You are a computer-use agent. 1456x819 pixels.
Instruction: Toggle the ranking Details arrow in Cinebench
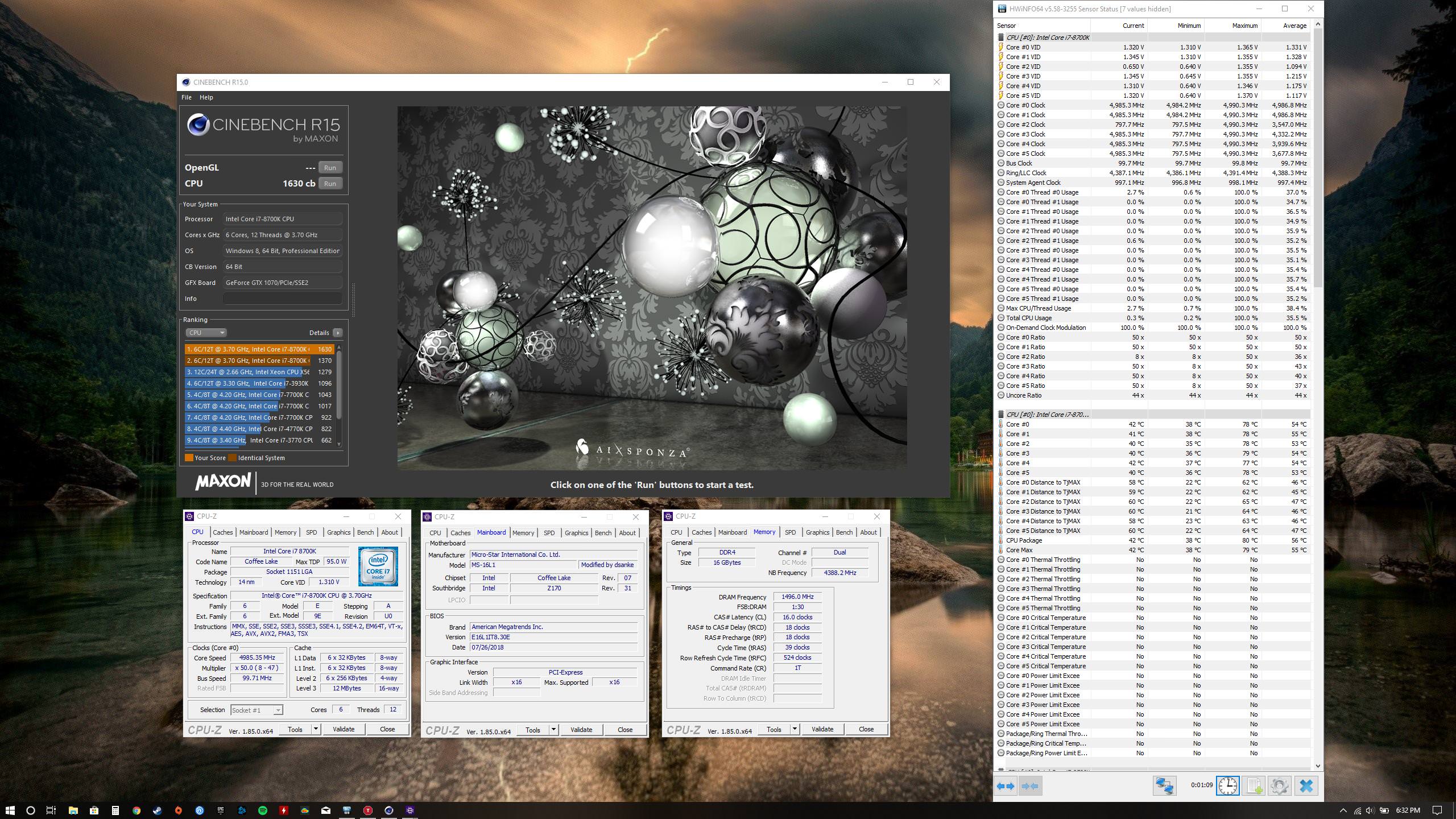click(x=338, y=333)
